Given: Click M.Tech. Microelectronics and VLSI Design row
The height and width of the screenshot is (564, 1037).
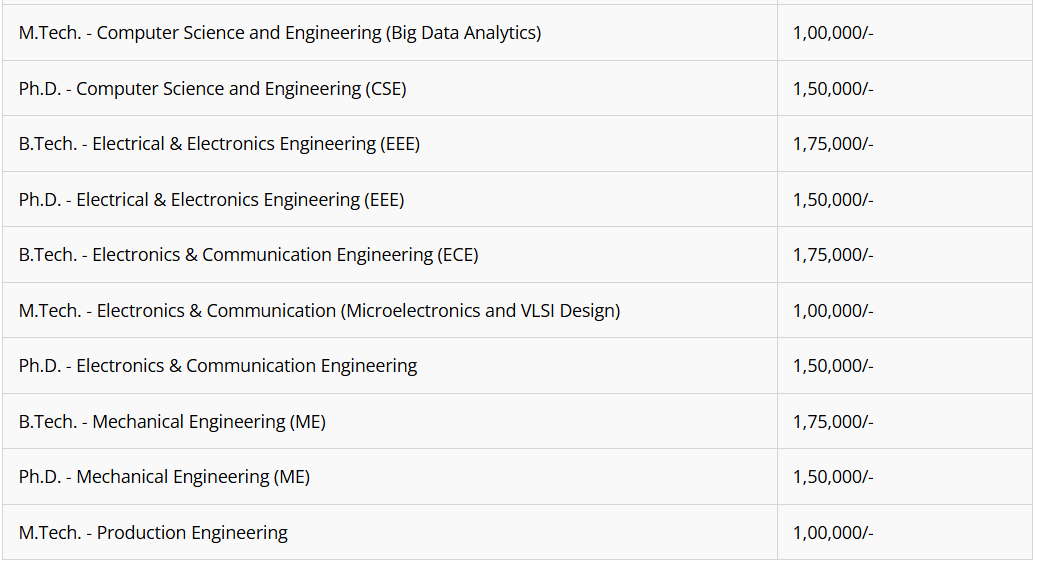Looking at the screenshot, I should click(x=319, y=311).
